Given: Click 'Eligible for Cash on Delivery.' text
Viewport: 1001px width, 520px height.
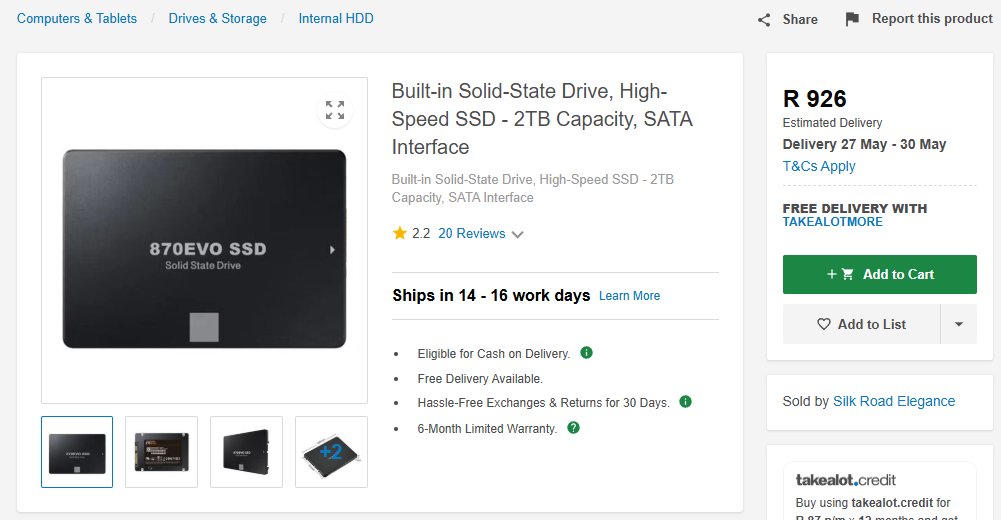Looking at the screenshot, I should pos(493,354).
